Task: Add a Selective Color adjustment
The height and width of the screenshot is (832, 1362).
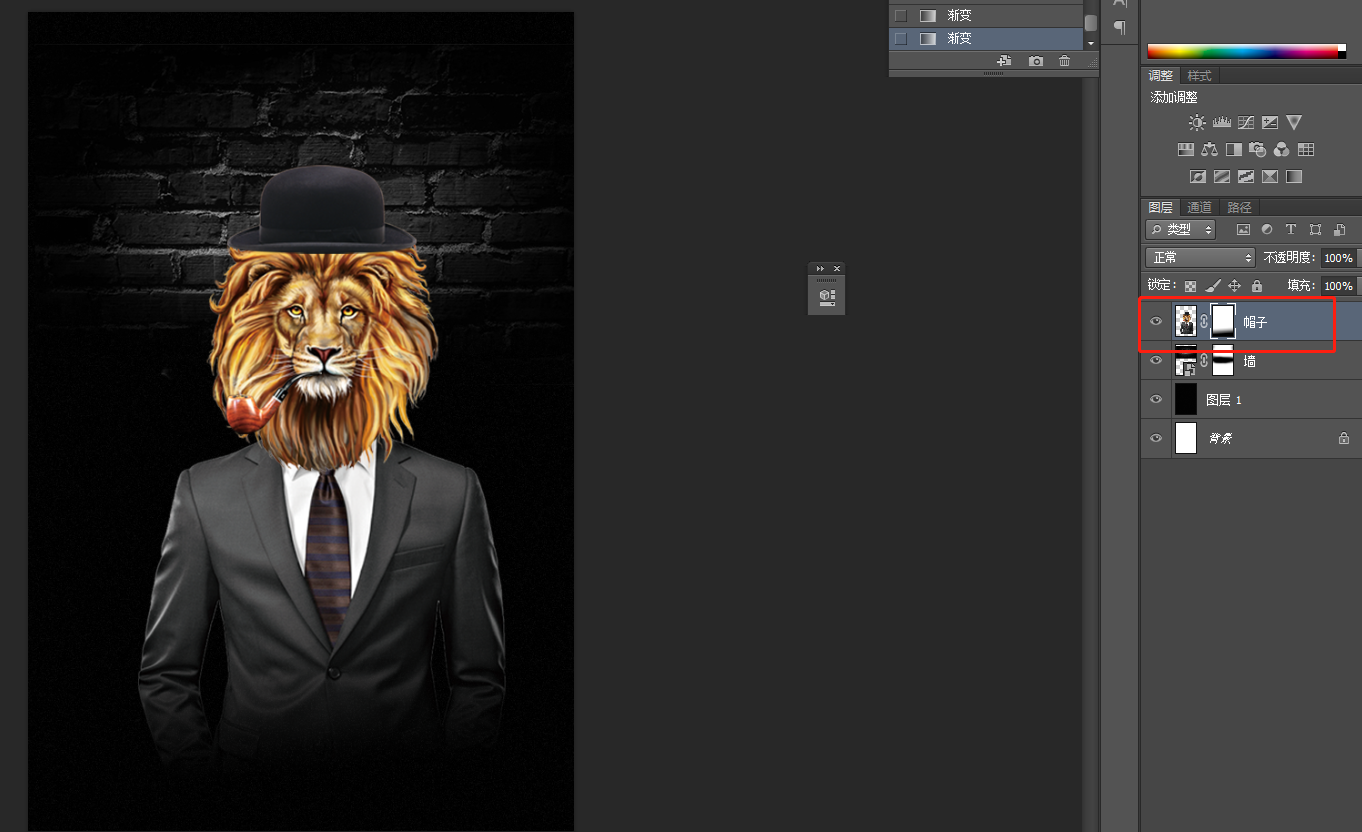Action: coord(1270,177)
